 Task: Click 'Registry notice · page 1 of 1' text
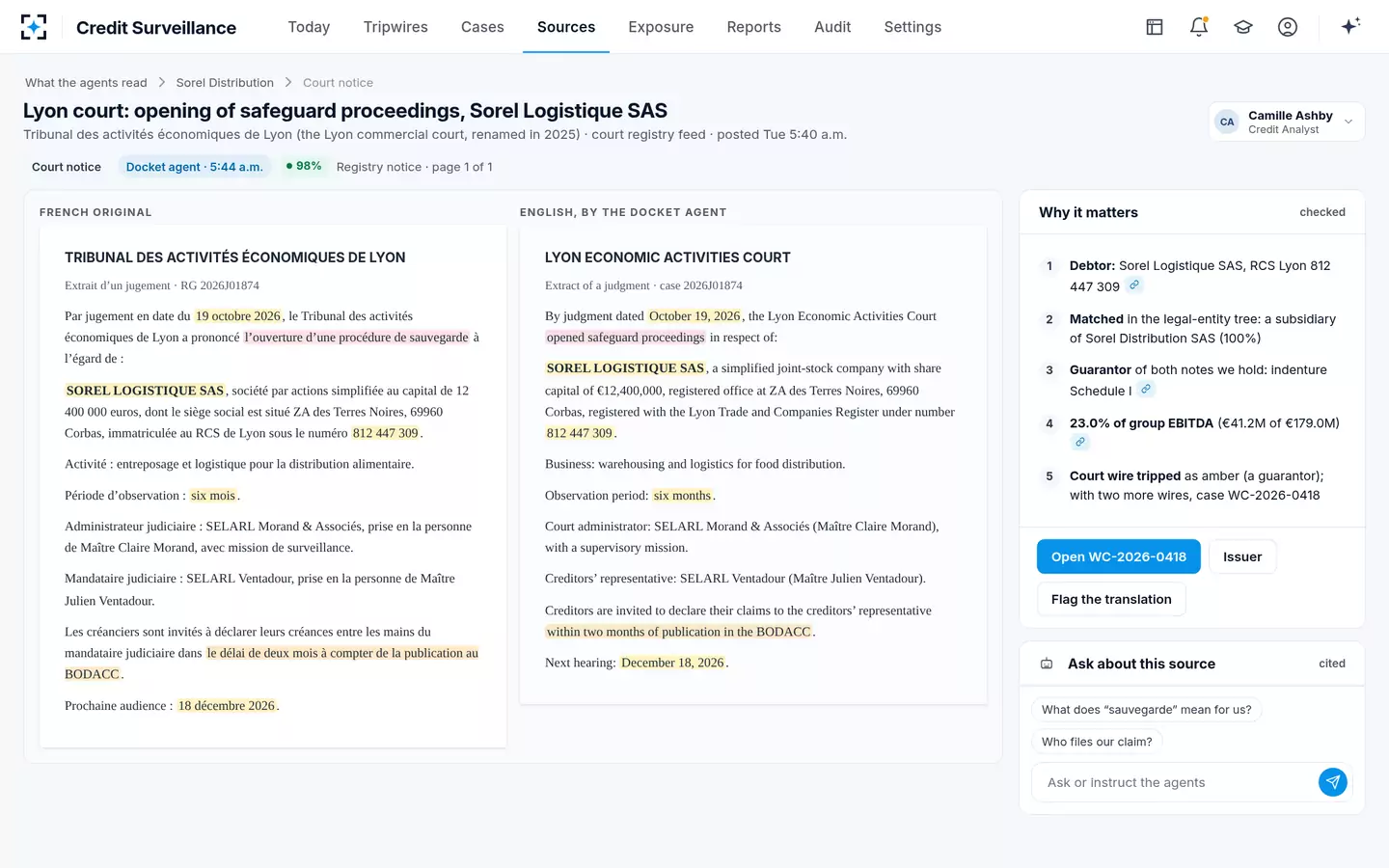(415, 167)
